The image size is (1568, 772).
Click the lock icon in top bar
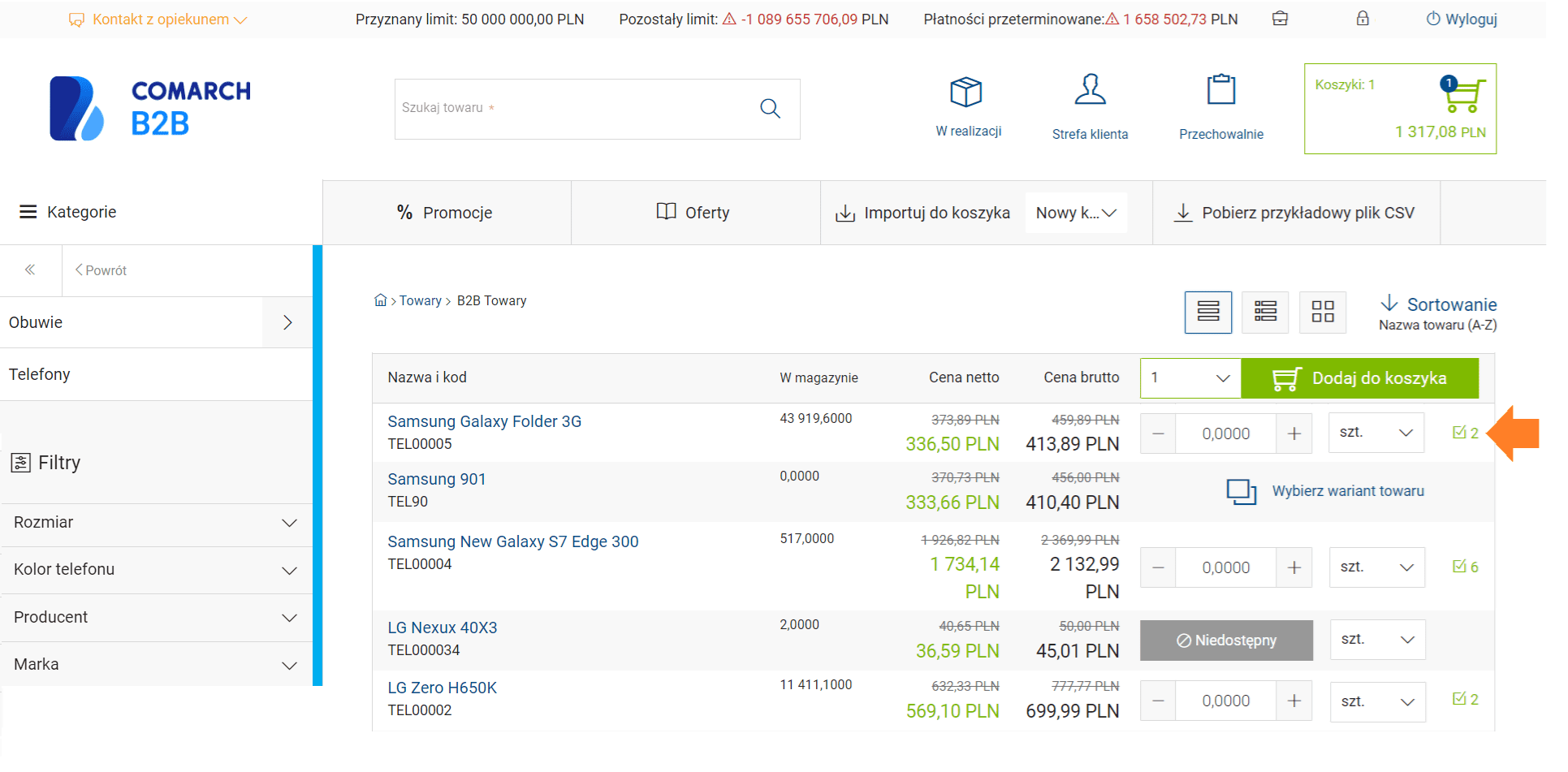1363,18
